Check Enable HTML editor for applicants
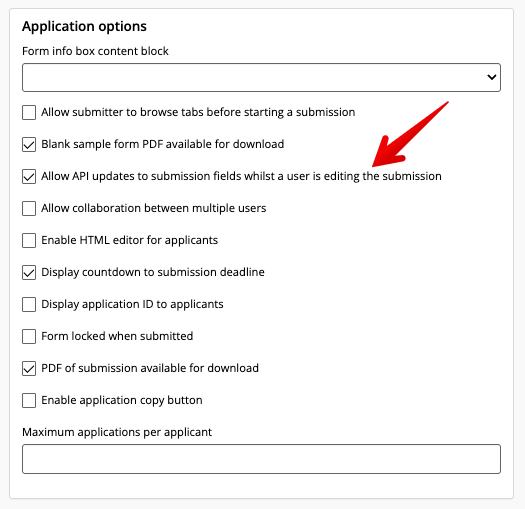525x509 pixels. click(x=29, y=240)
